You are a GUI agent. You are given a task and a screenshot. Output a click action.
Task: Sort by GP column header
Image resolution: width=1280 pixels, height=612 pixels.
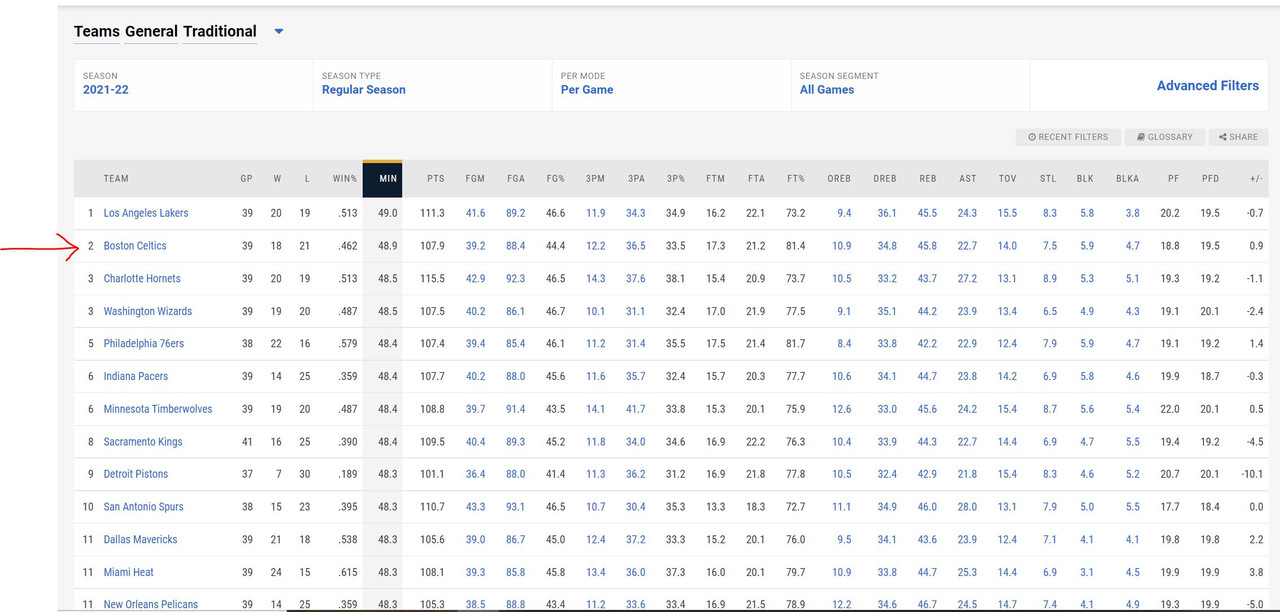pos(246,179)
